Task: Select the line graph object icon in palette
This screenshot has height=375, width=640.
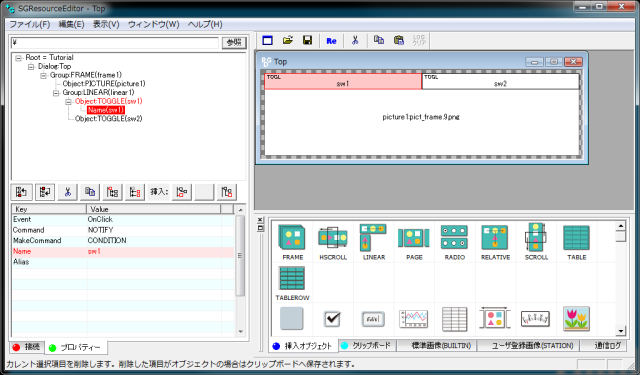Action: tap(413, 319)
